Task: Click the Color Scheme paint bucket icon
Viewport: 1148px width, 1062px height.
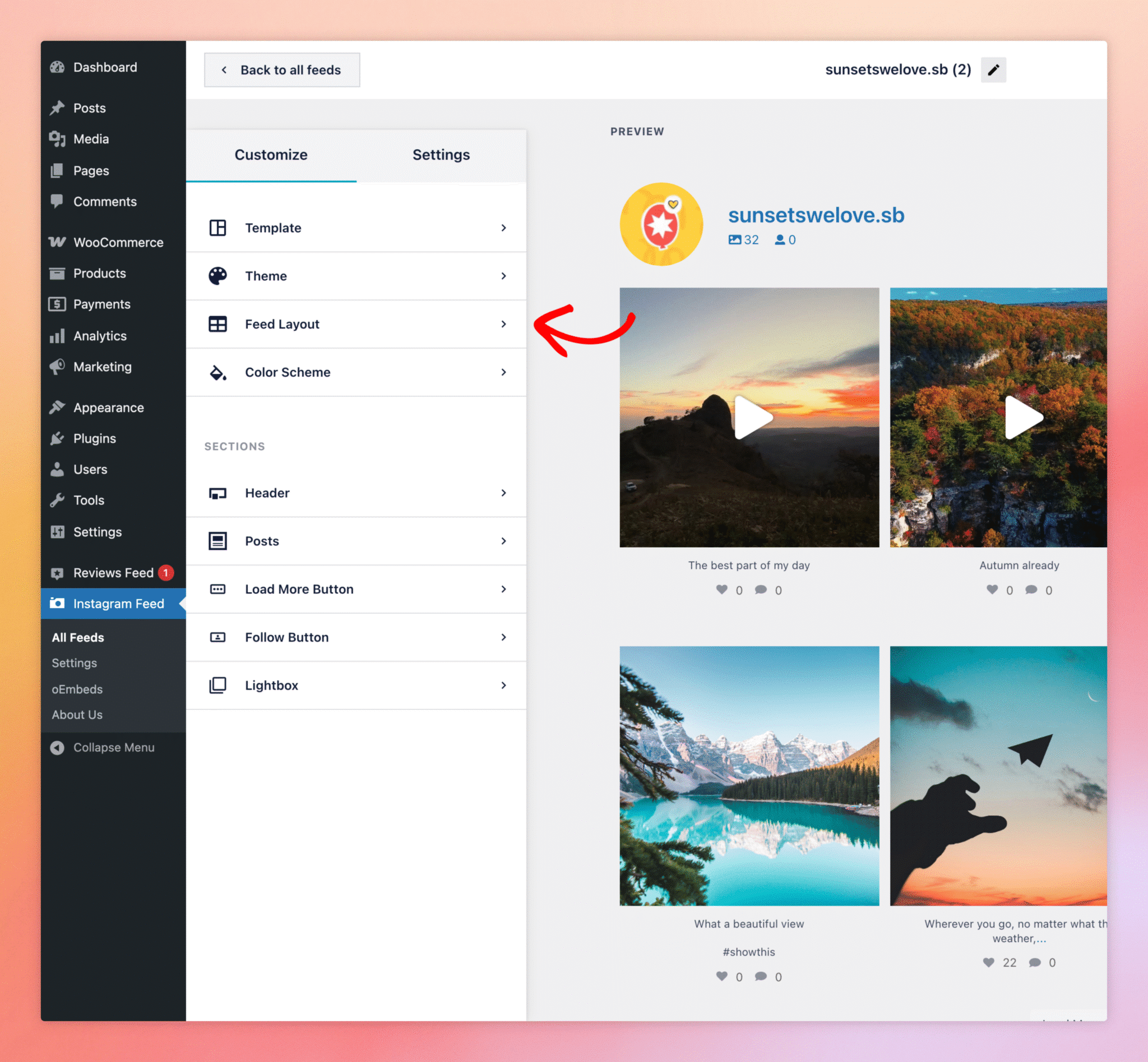Action: click(x=217, y=372)
